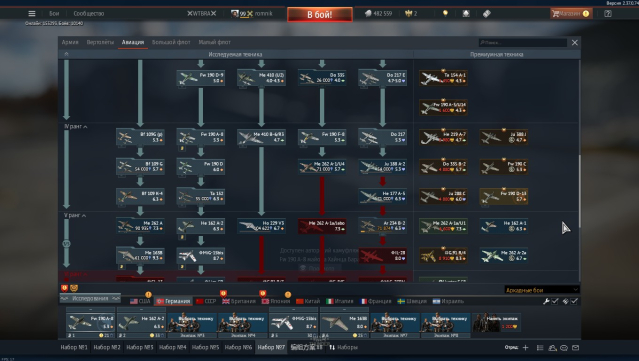Open the mail envelope icon at bottom right
Screen dimensions: 639x361
[575, 348]
